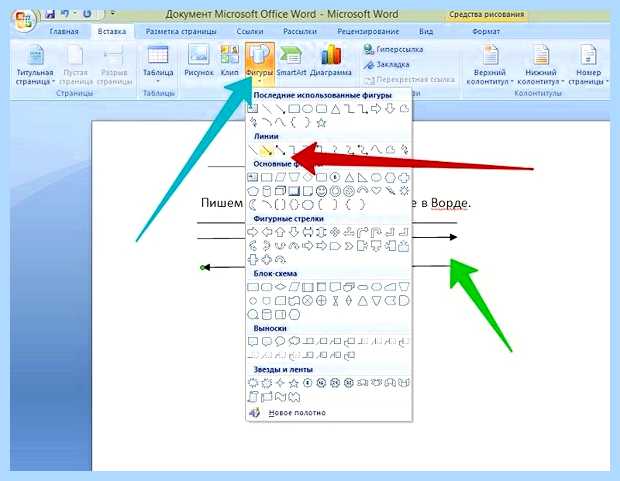620x481 pixels.
Task: Click Новое полотно at menu bottom
Action: (329, 413)
